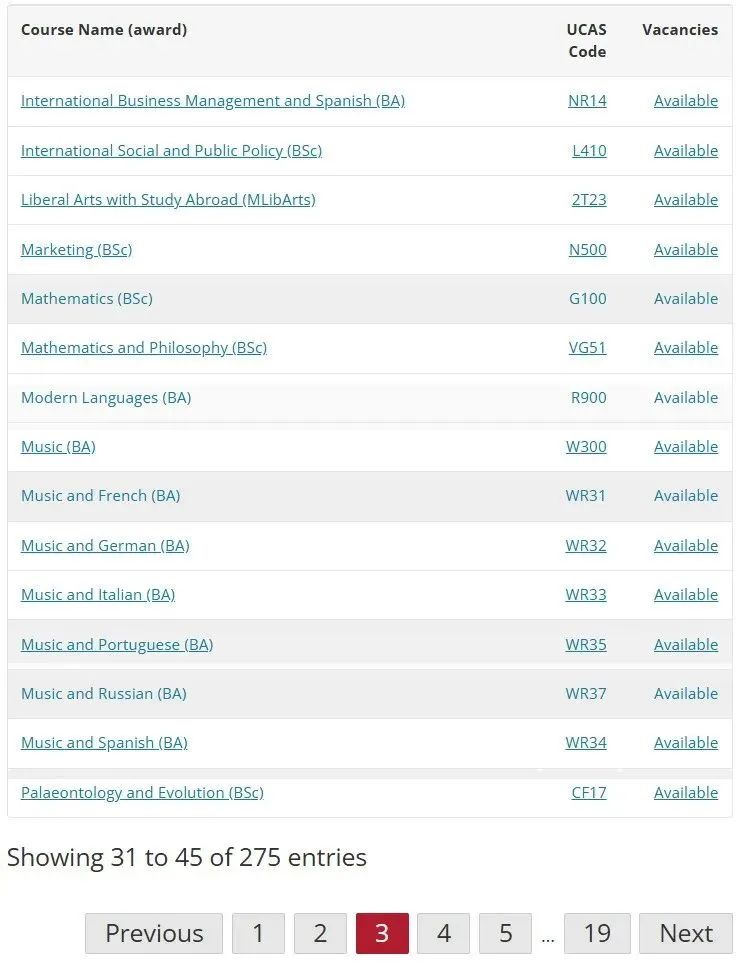The height and width of the screenshot is (977, 738).
Task: Click UCAS code WR33 link
Action: pyautogui.click(x=586, y=595)
